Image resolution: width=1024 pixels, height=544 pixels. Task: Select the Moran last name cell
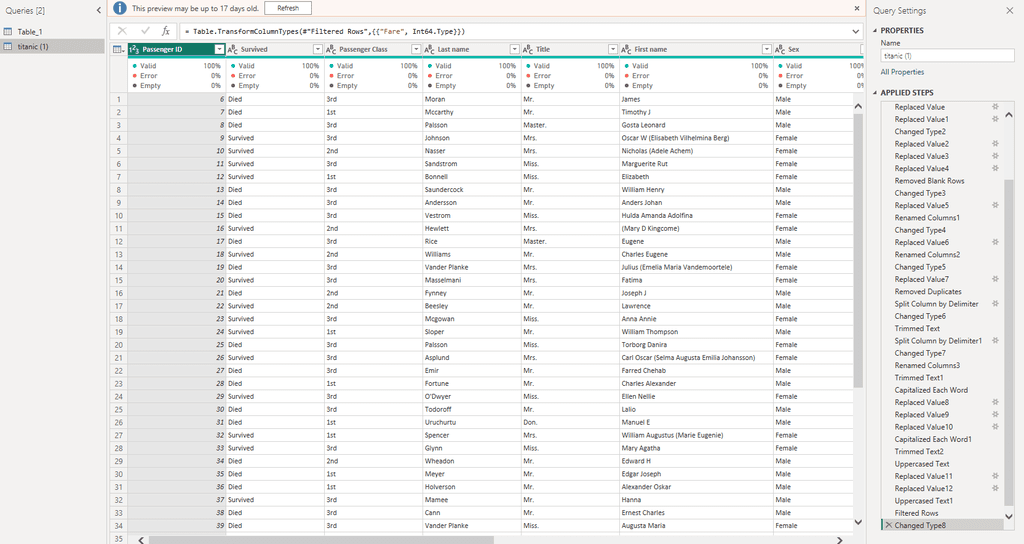472,99
